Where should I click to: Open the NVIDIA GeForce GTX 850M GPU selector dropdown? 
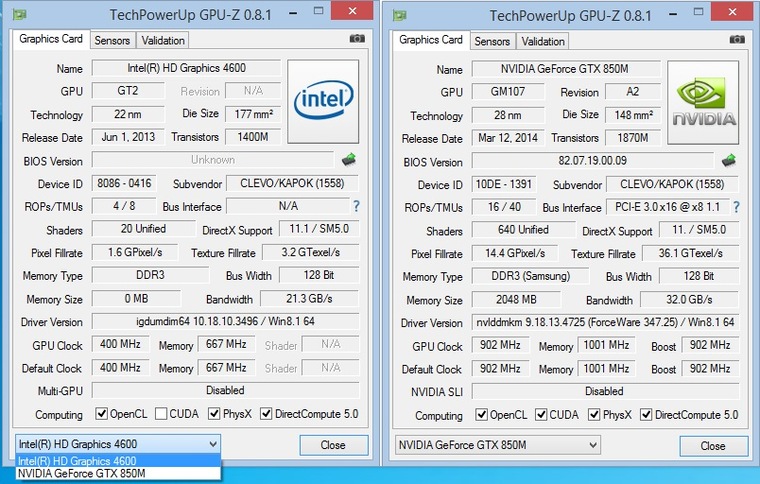click(x=498, y=445)
